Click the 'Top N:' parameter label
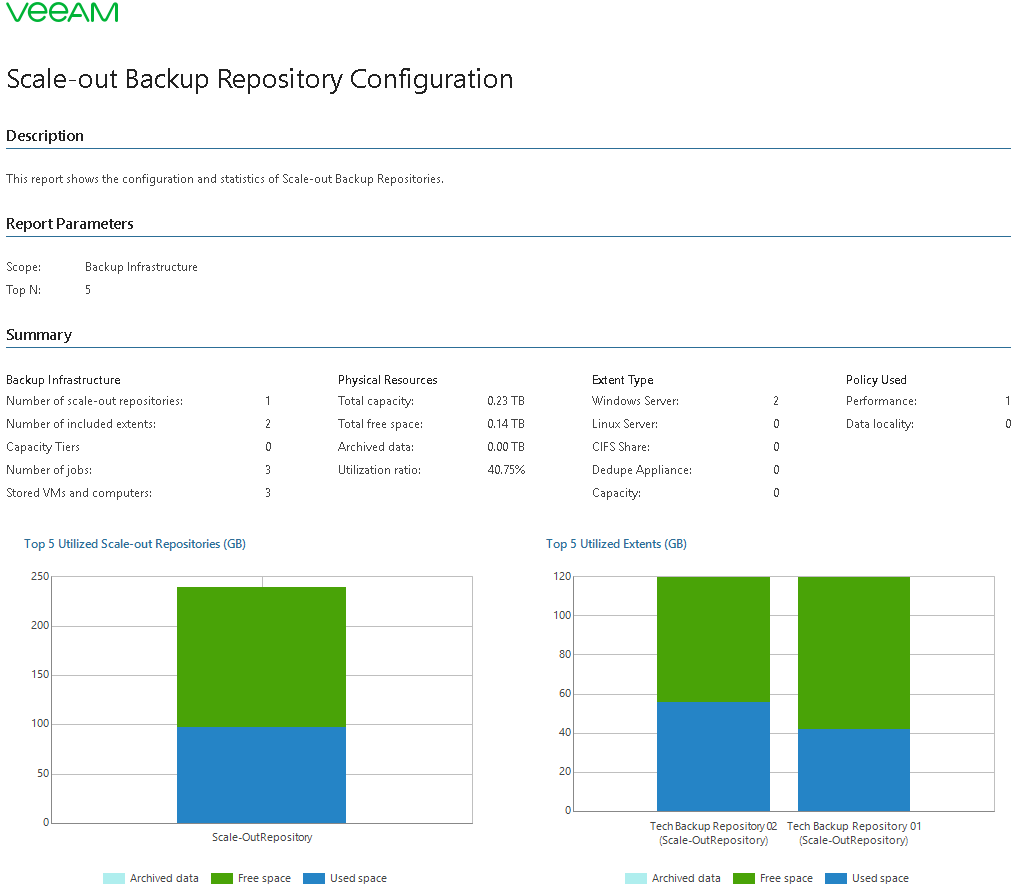1016x888 pixels. (23, 290)
